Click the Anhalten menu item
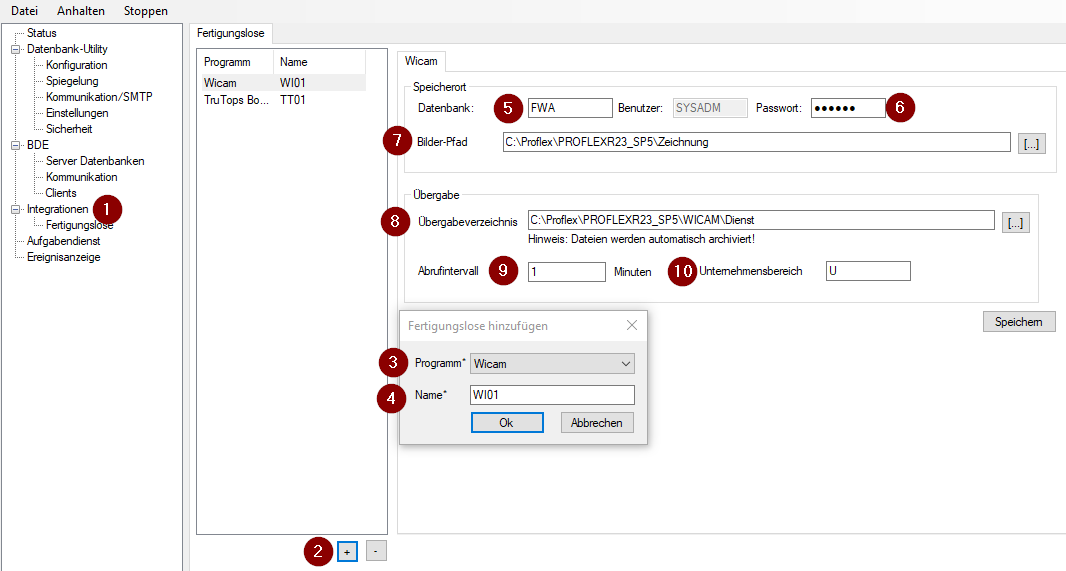1066x571 pixels. (x=80, y=11)
